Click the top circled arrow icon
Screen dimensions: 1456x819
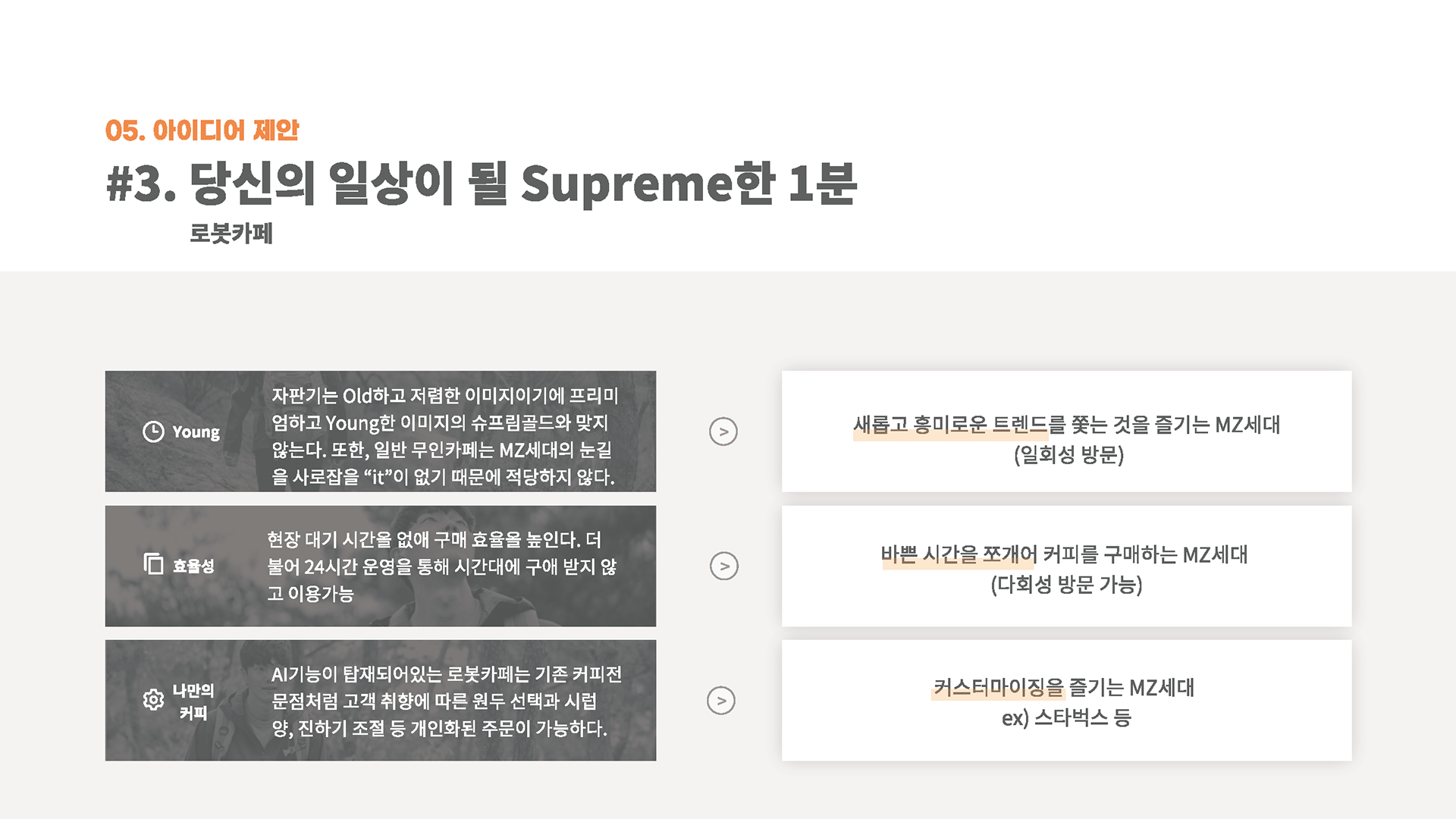coord(723,431)
